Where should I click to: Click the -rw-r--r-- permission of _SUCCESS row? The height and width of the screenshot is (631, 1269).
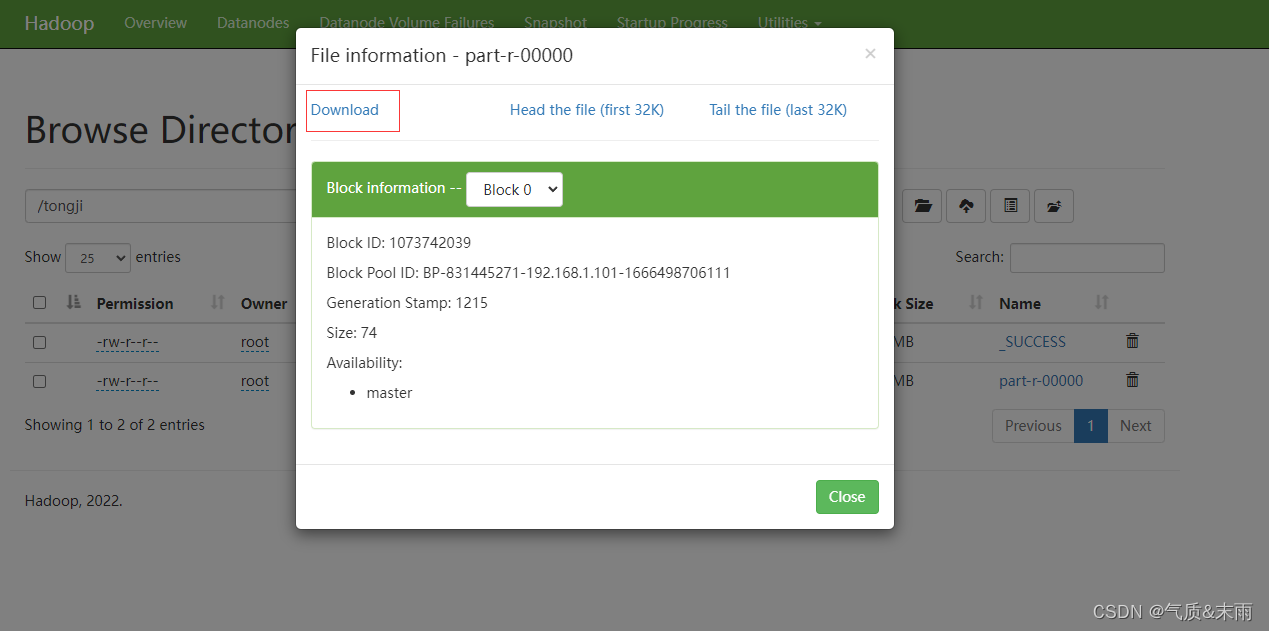pos(128,342)
